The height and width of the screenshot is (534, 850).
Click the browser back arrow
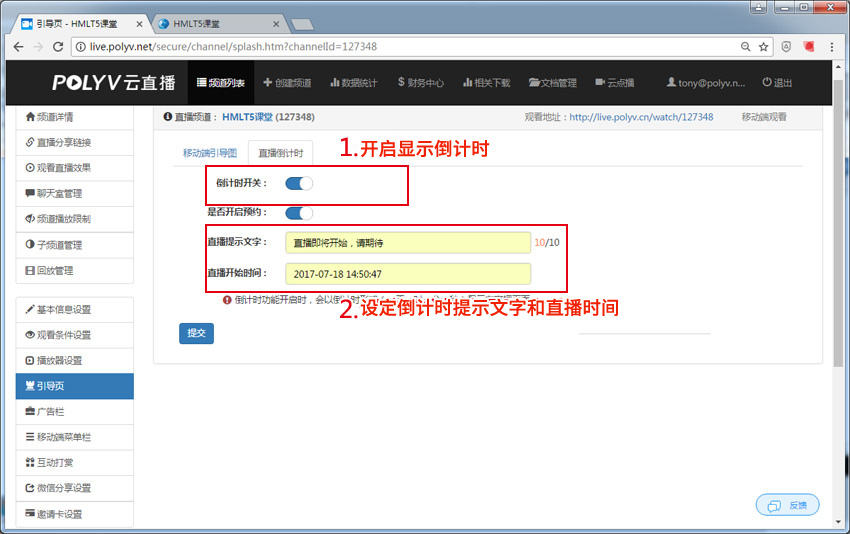(x=19, y=47)
